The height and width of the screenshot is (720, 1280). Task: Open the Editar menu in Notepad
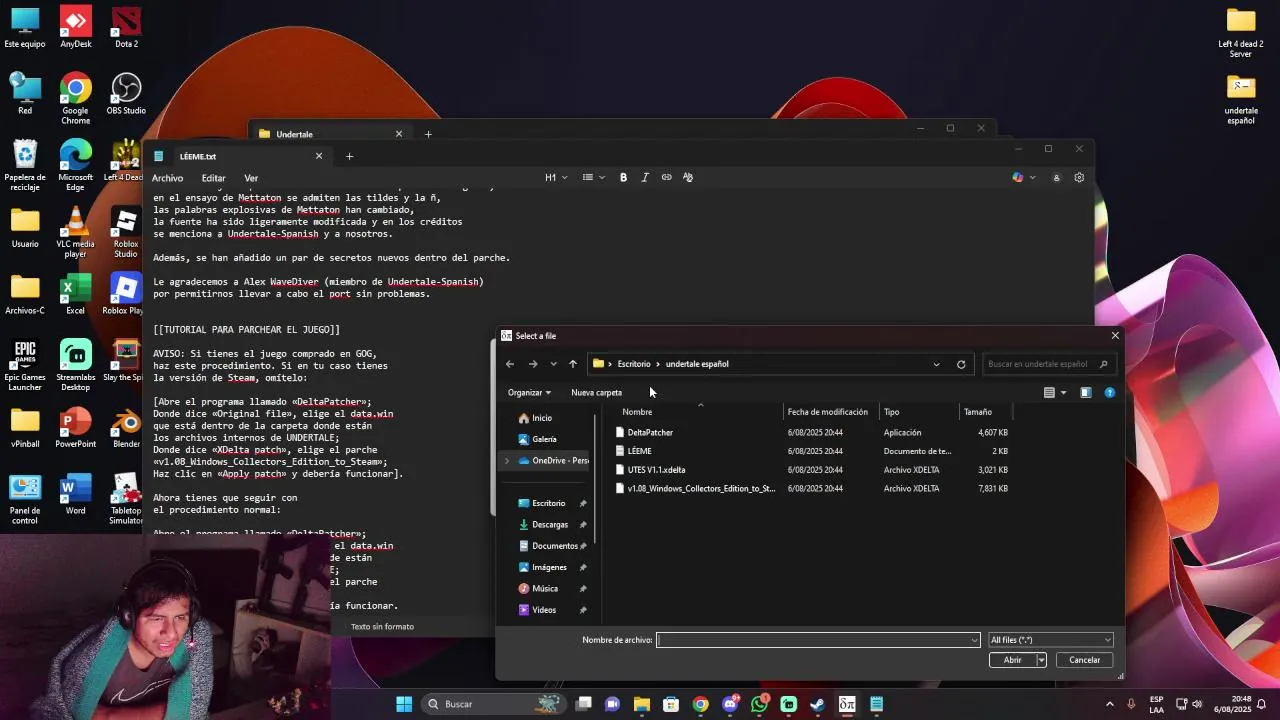pos(213,178)
